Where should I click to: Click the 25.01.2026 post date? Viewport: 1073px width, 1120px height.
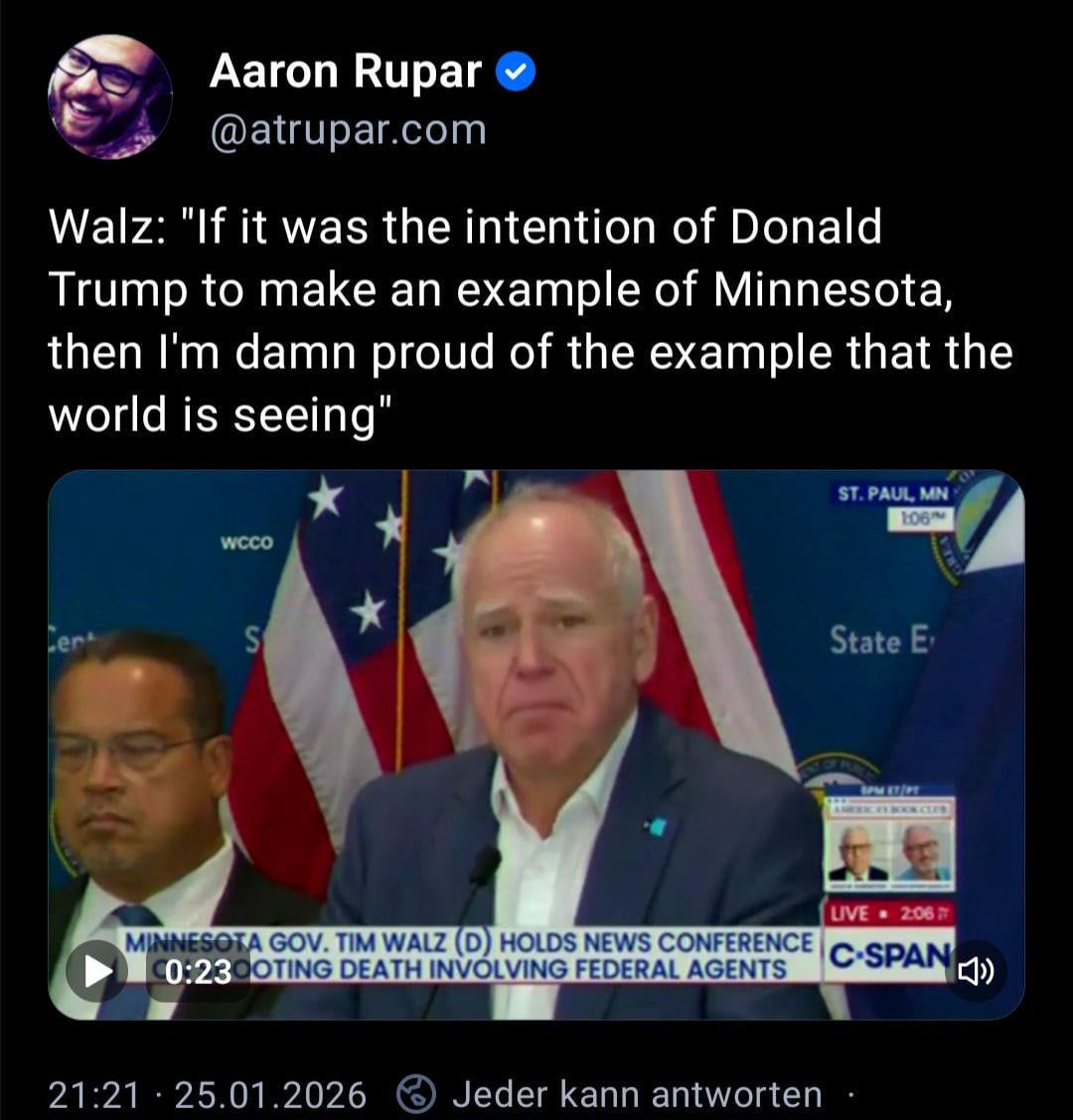point(270,1094)
